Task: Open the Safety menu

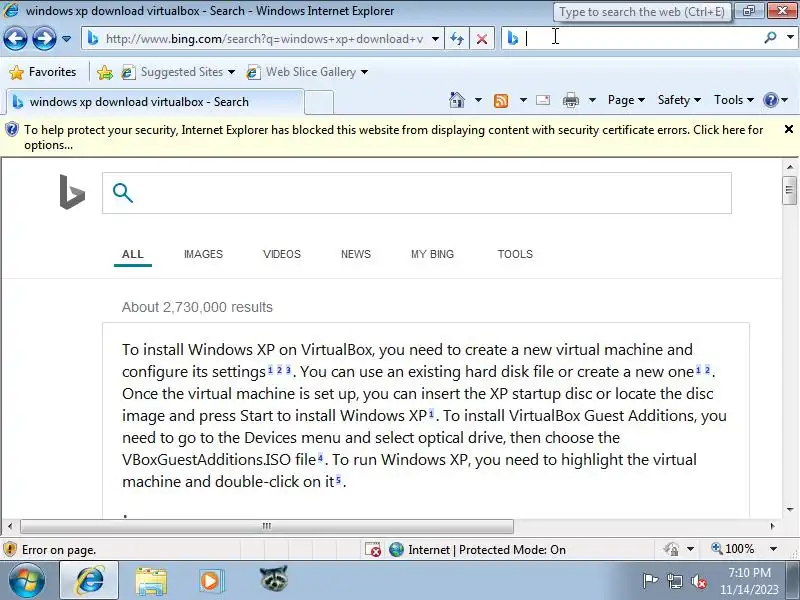Action: tap(679, 100)
